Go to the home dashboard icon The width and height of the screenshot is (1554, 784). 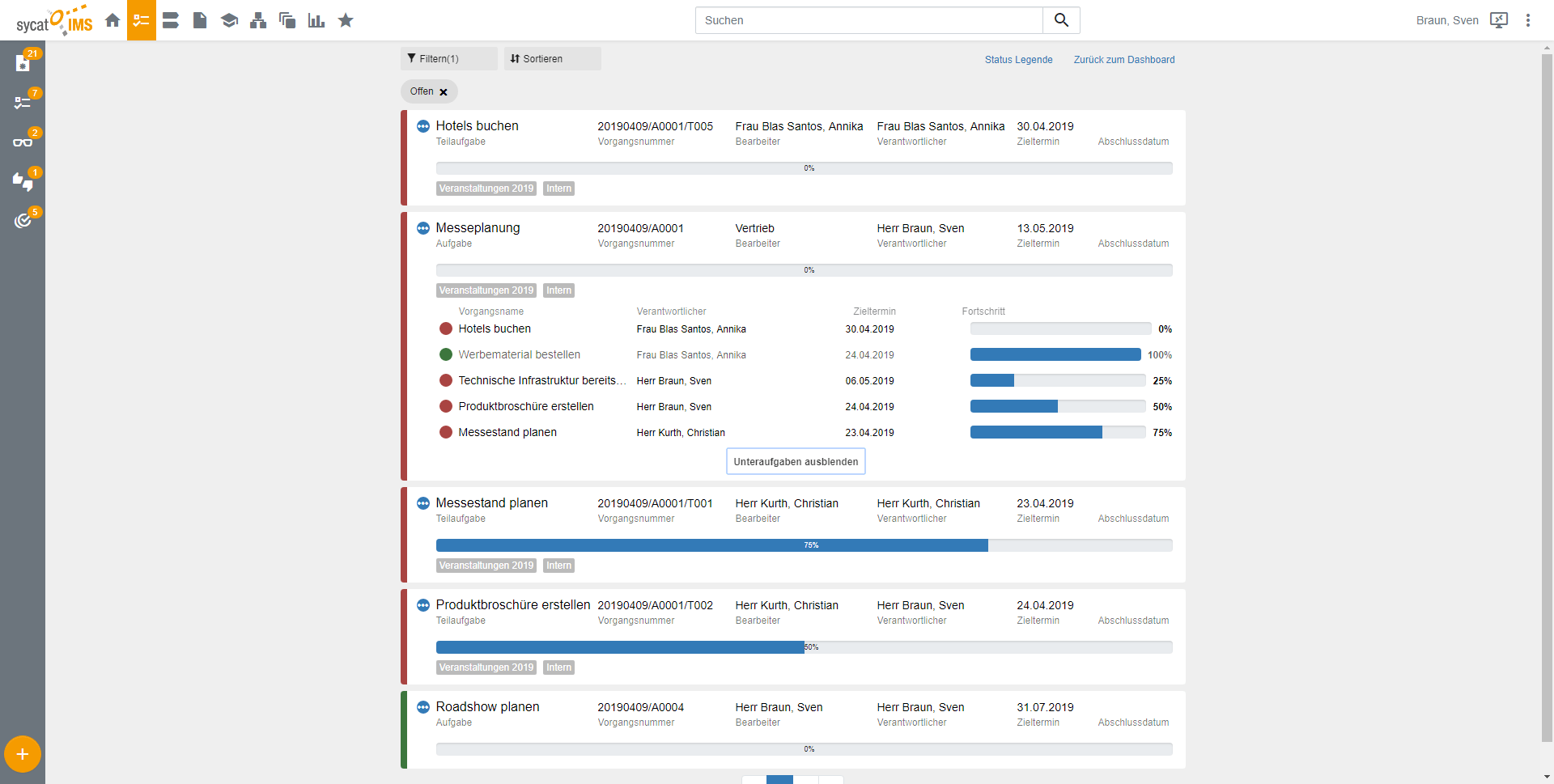pyautogui.click(x=113, y=20)
